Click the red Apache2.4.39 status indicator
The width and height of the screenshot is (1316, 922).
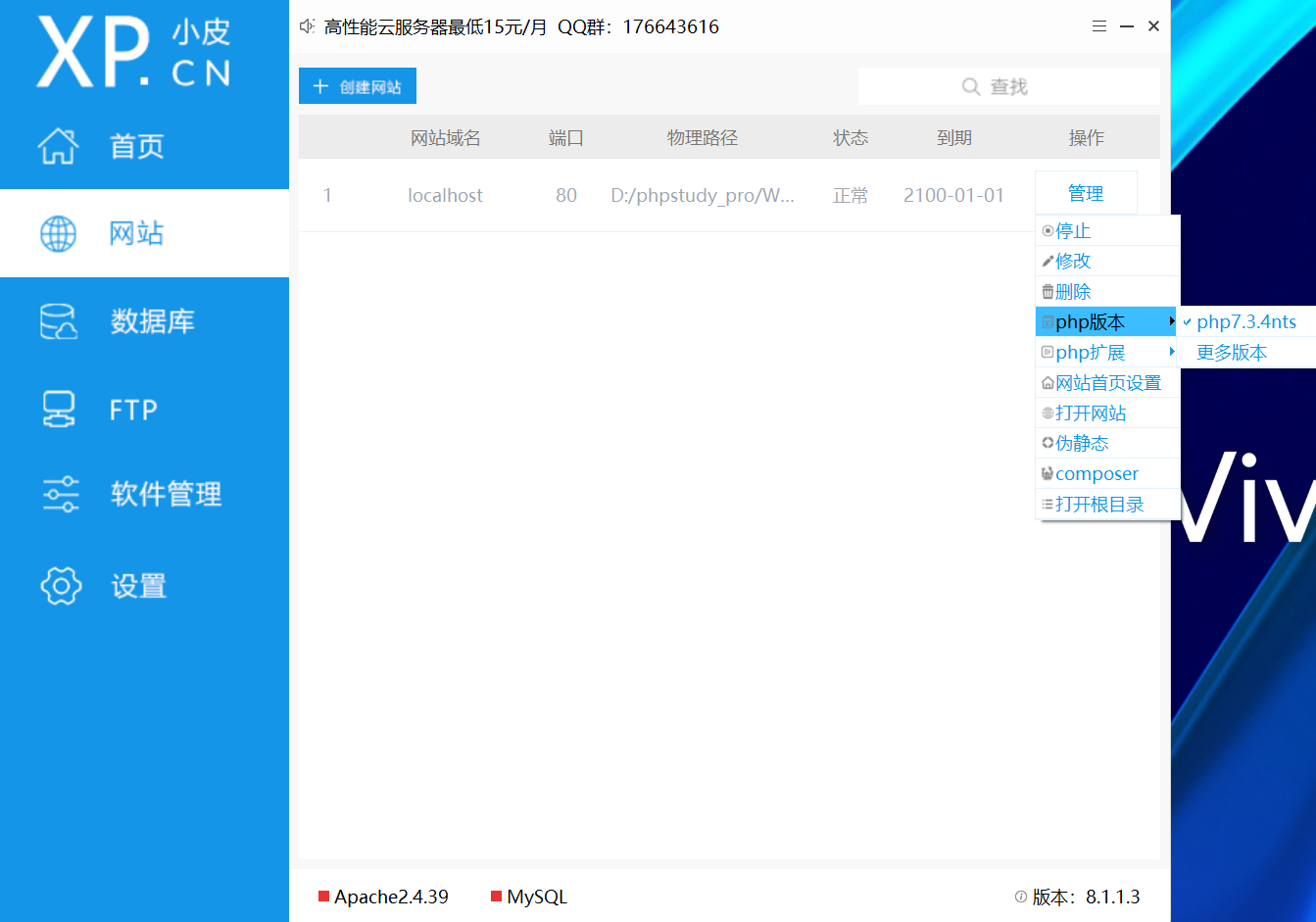(323, 897)
